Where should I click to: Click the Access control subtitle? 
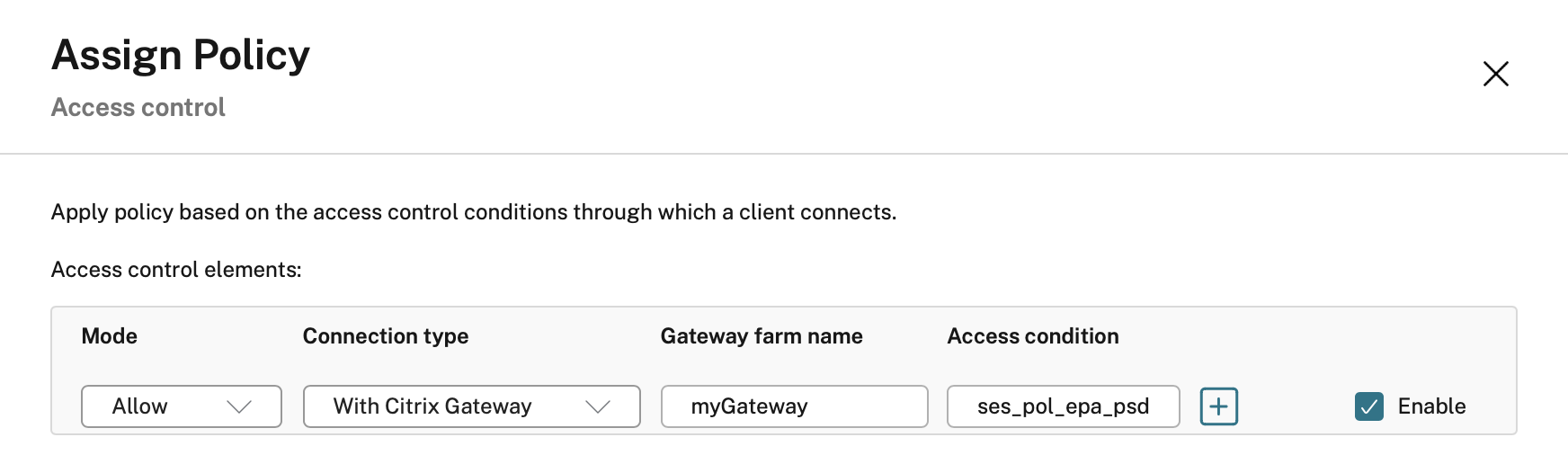point(138,107)
